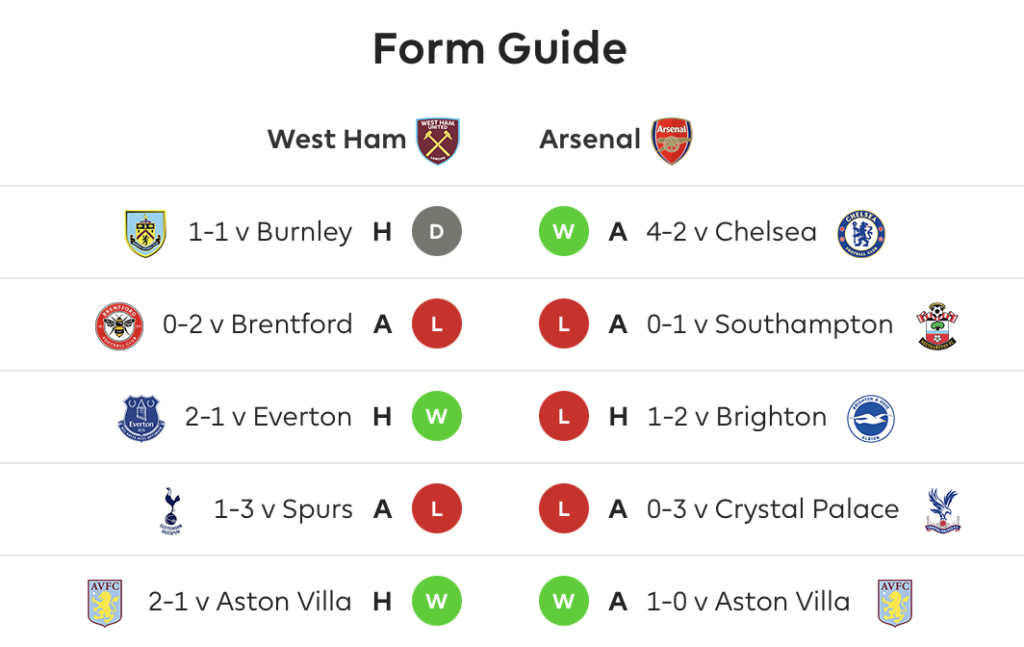Click the Everton club badge
This screenshot has height=647, width=1024.
click(x=142, y=418)
